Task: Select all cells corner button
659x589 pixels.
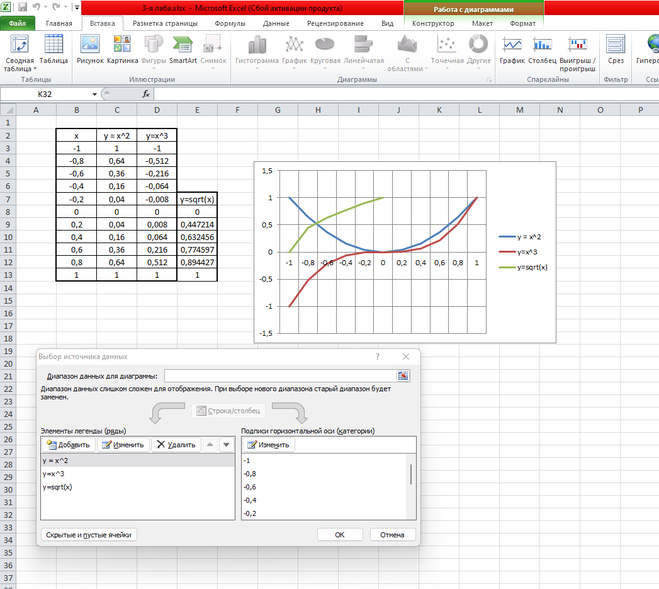Action: tap(8, 110)
